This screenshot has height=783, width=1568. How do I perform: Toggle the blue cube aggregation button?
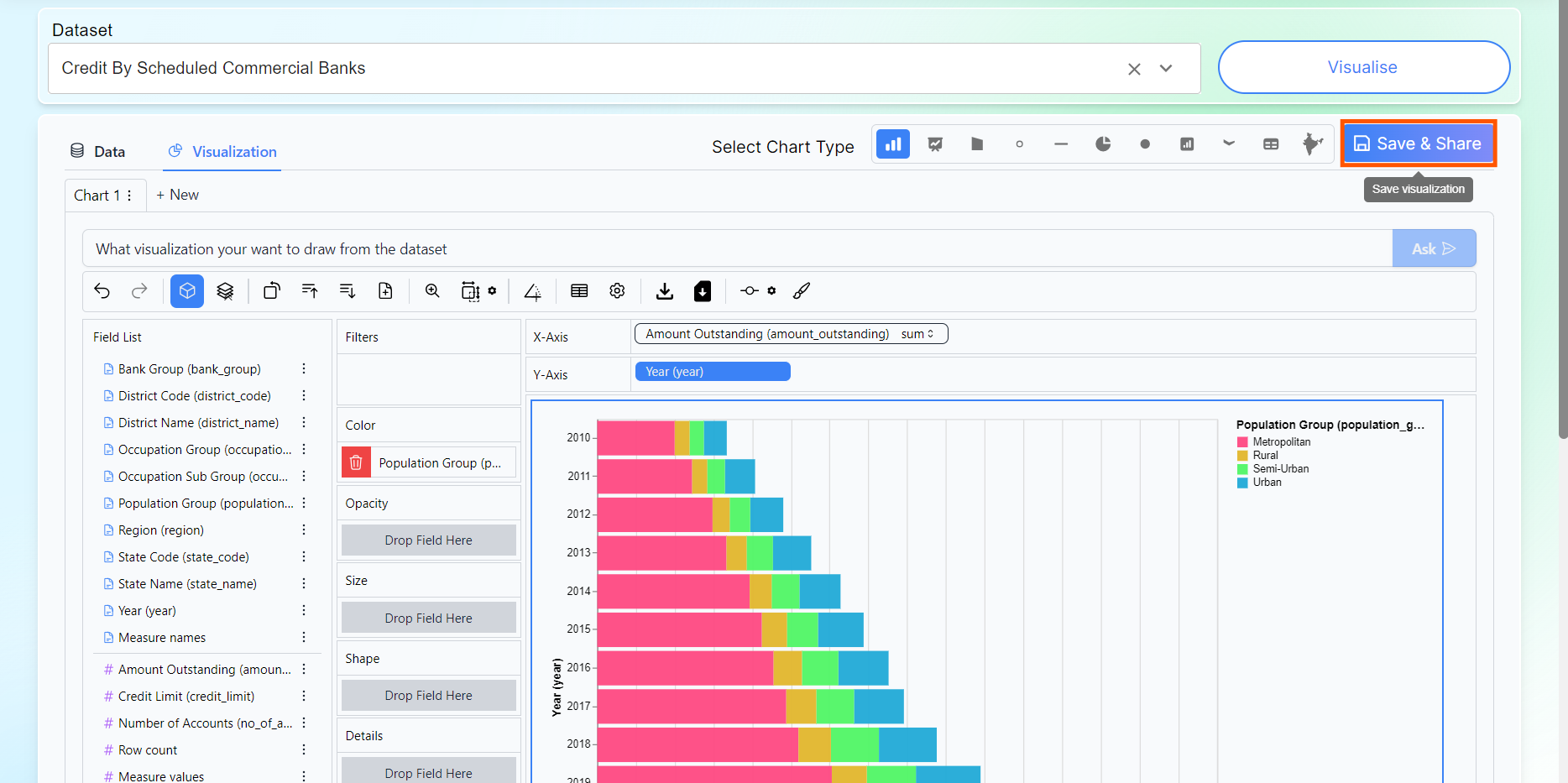pos(187,291)
